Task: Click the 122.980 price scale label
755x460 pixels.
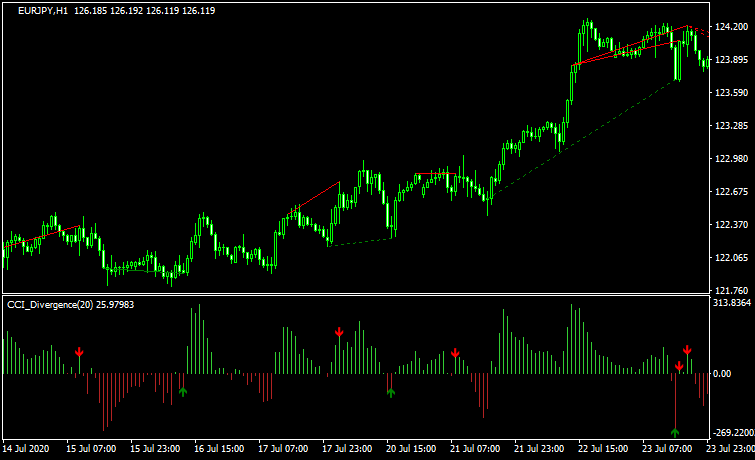Action: (x=732, y=159)
